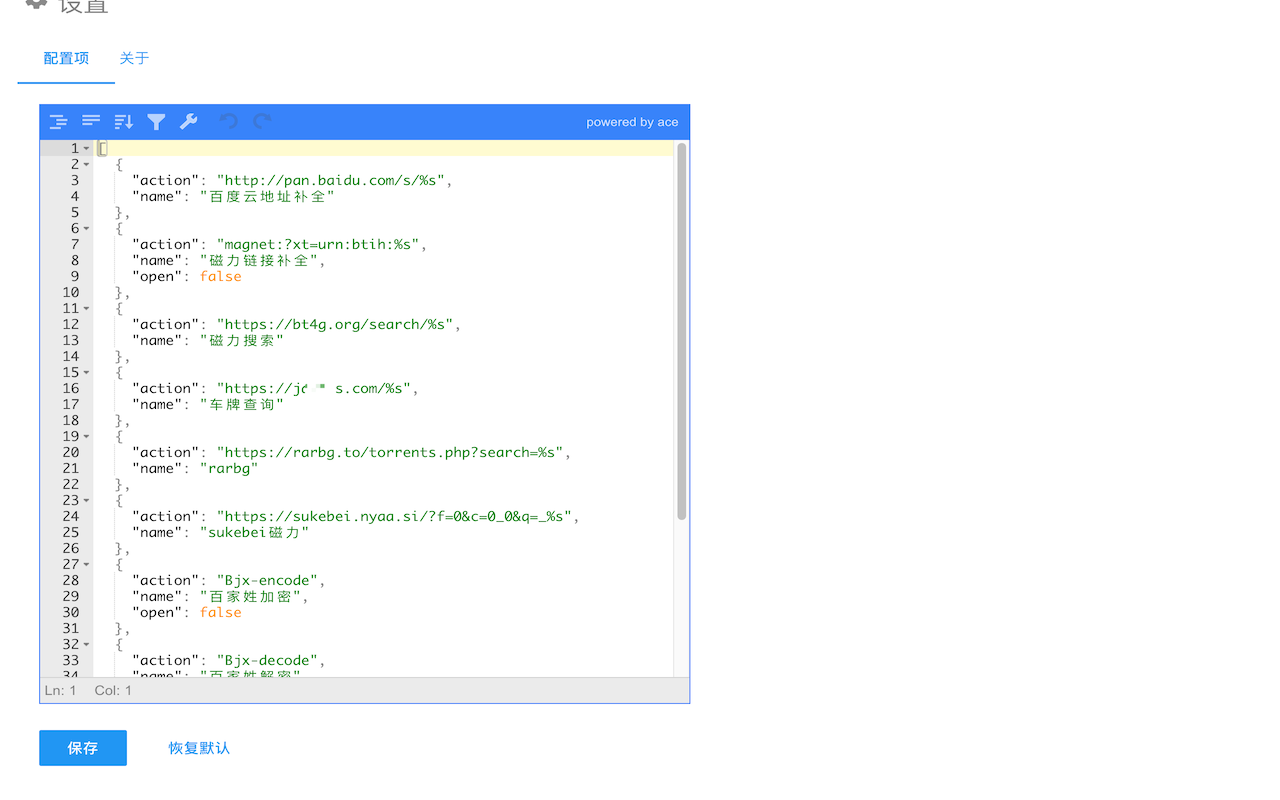The height and width of the screenshot is (800, 1280).
Task: Click the "magnet:?xt=urn:btih:%s" action value
Action: (318, 245)
